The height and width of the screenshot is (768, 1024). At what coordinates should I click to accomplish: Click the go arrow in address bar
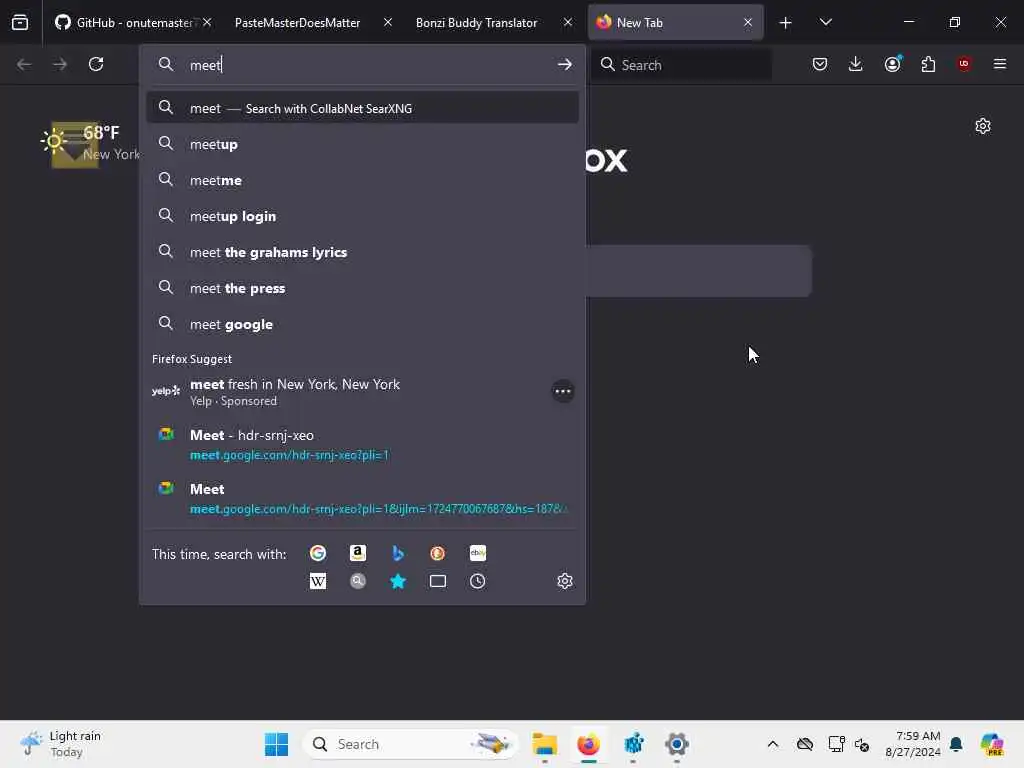tap(565, 65)
